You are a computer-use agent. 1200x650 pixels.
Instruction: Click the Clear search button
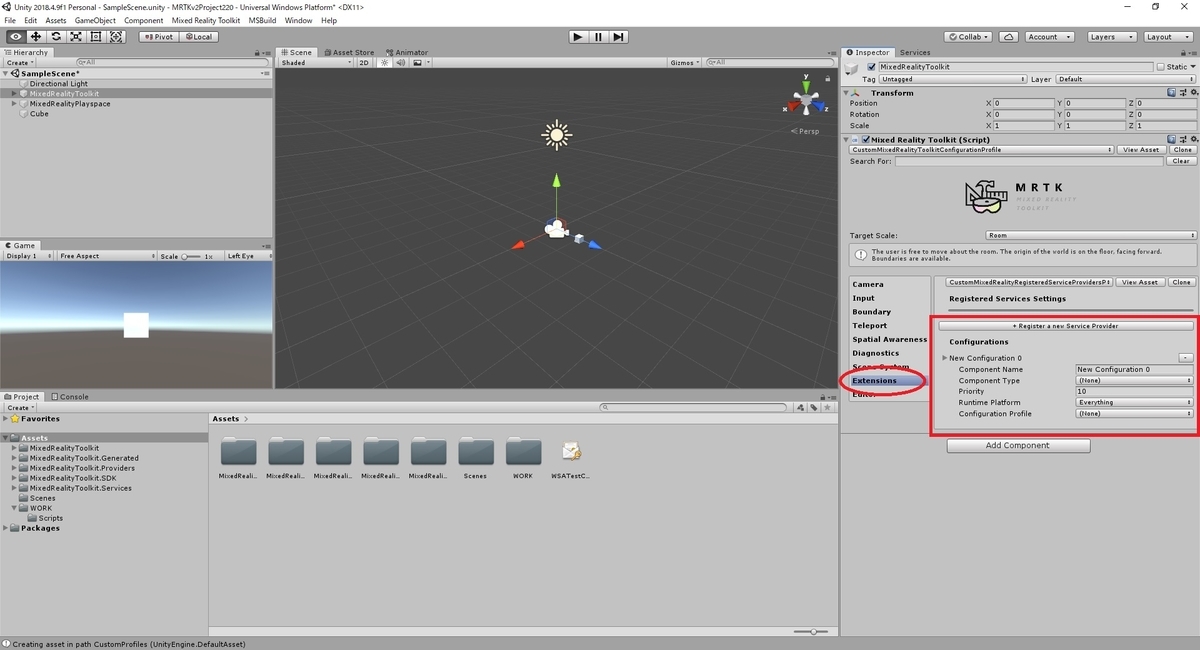coord(1181,161)
